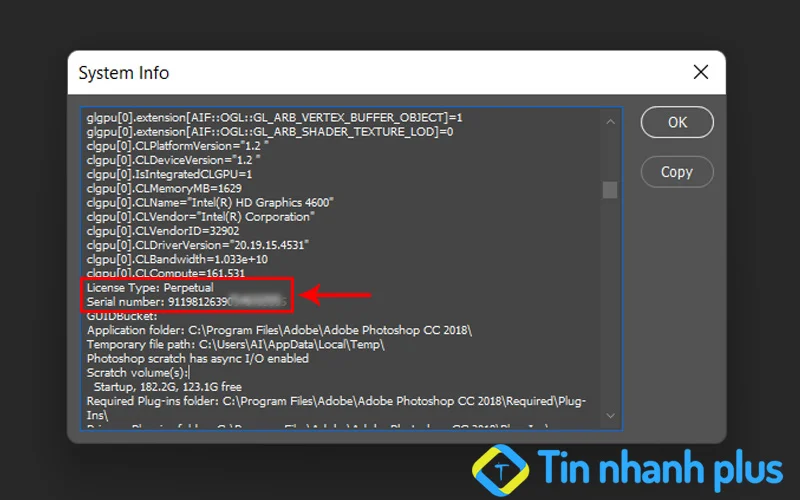The width and height of the screenshot is (800, 500).
Task: Click the CLName Intel HD Graphics 4600 line
Action: 210,203
